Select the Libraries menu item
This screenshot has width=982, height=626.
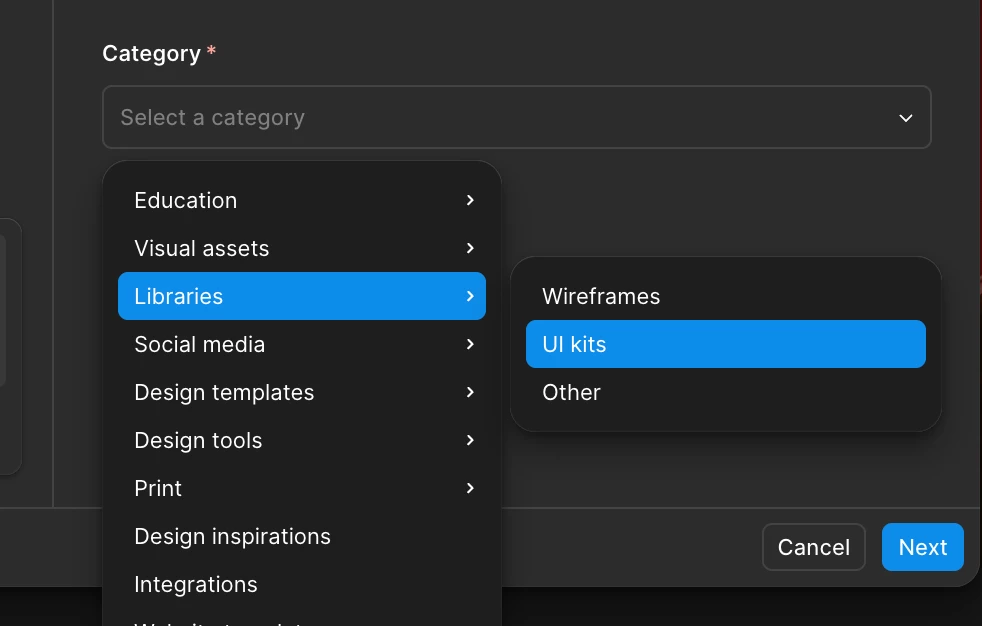180,296
